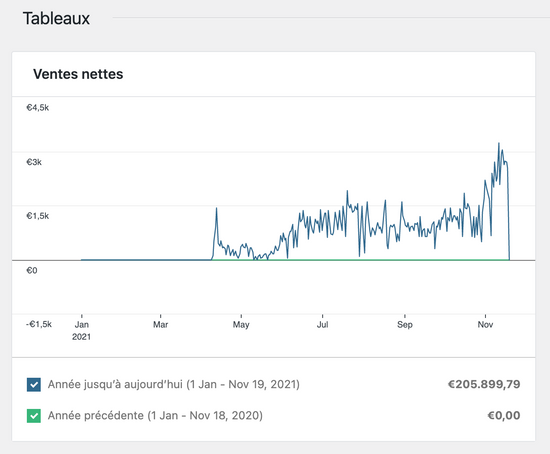
Task: Click the 'Jul' x-axis label
Action: 322,325
